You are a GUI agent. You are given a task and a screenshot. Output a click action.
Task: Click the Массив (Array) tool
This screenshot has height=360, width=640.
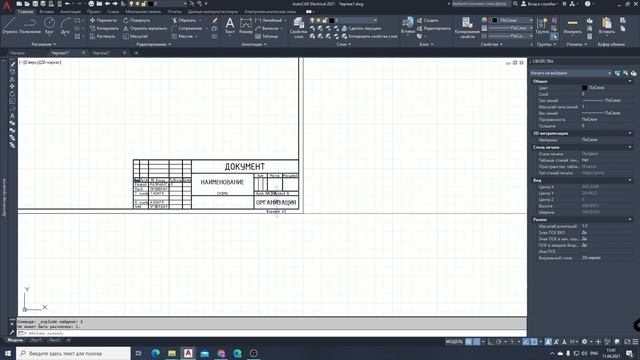[x=182, y=36]
